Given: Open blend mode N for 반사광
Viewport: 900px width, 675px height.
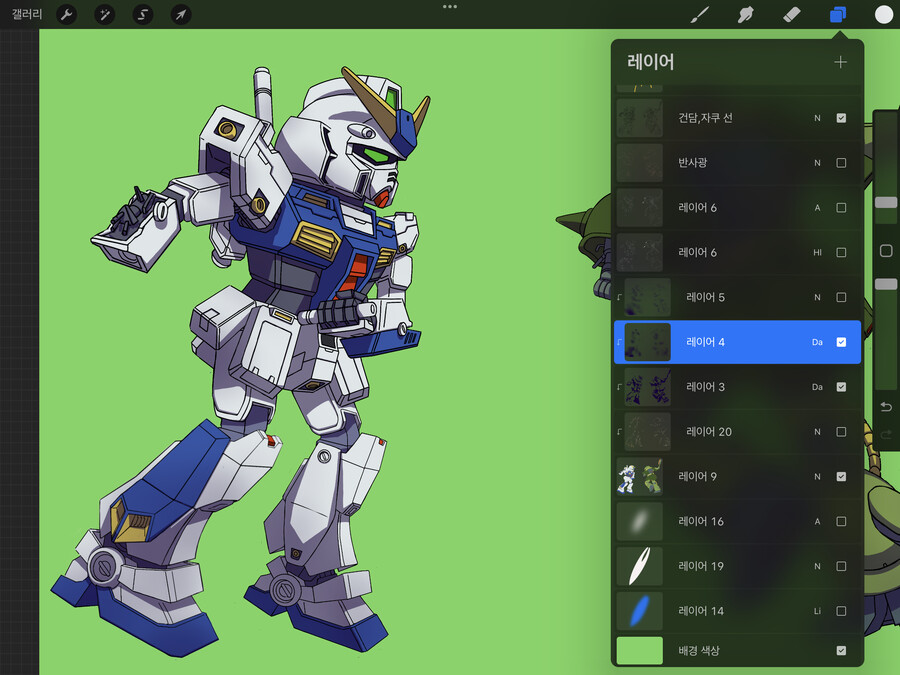Looking at the screenshot, I should click(x=817, y=163).
